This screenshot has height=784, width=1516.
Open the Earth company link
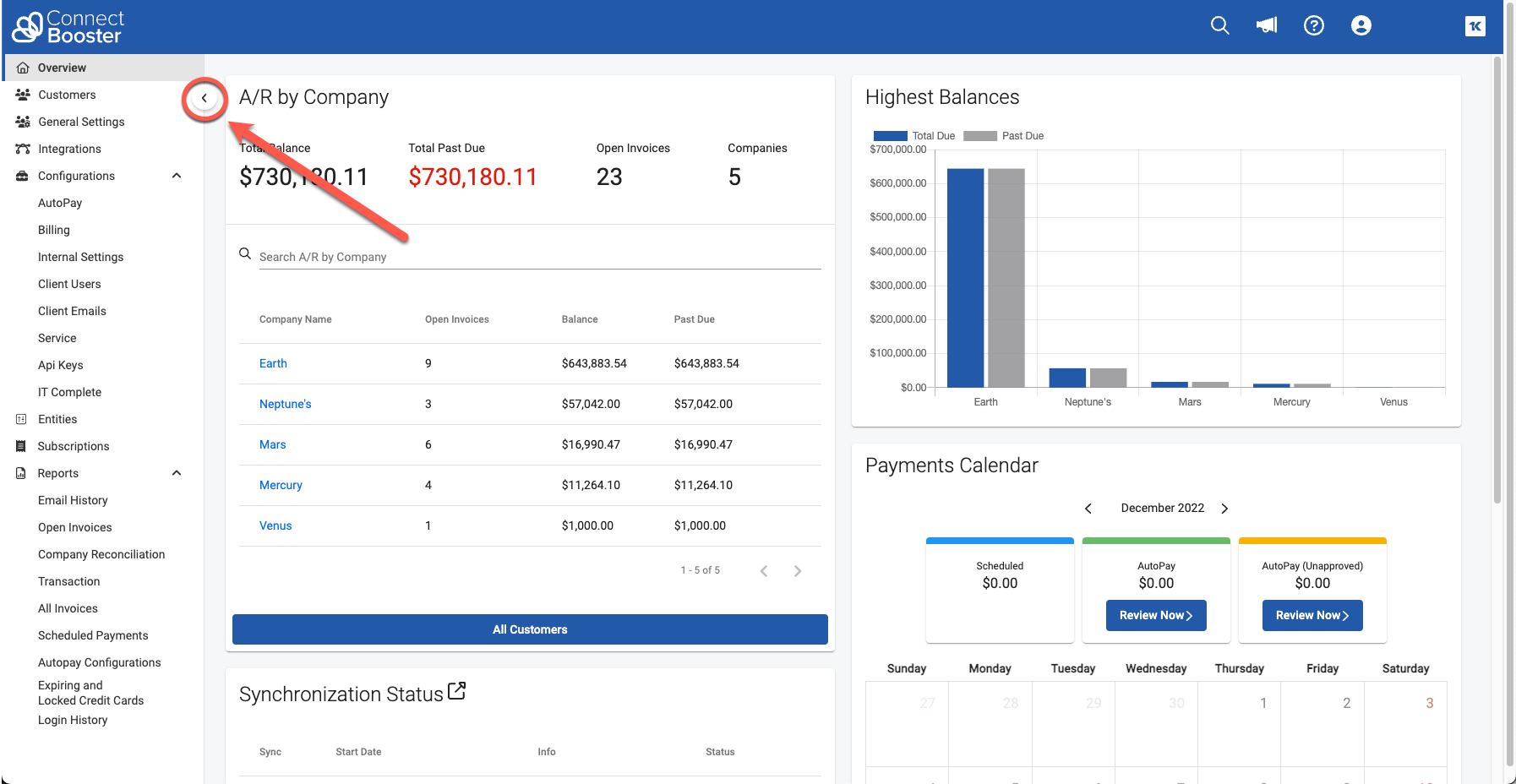[273, 363]
